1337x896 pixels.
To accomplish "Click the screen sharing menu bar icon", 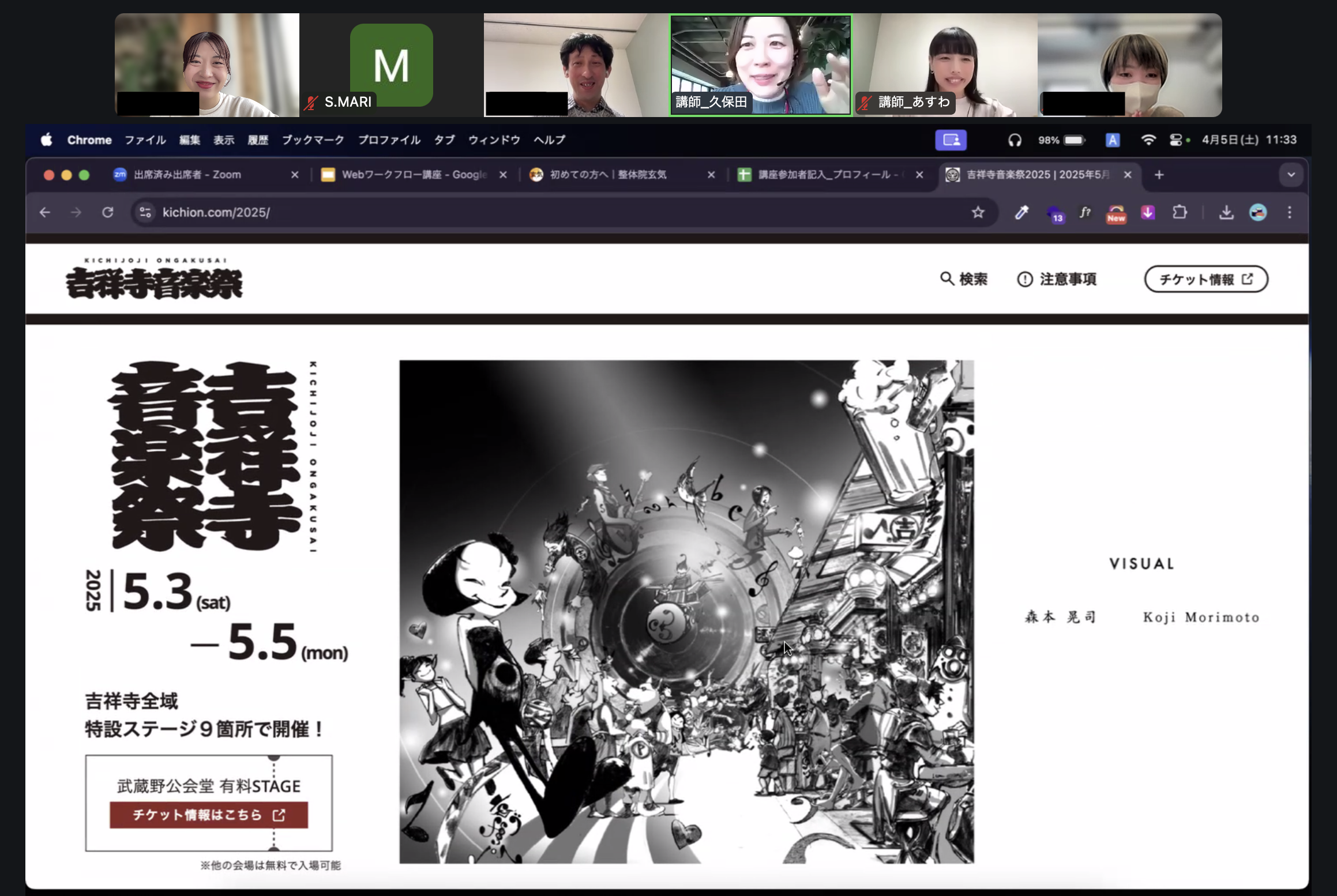I will (x=951, y=140).
